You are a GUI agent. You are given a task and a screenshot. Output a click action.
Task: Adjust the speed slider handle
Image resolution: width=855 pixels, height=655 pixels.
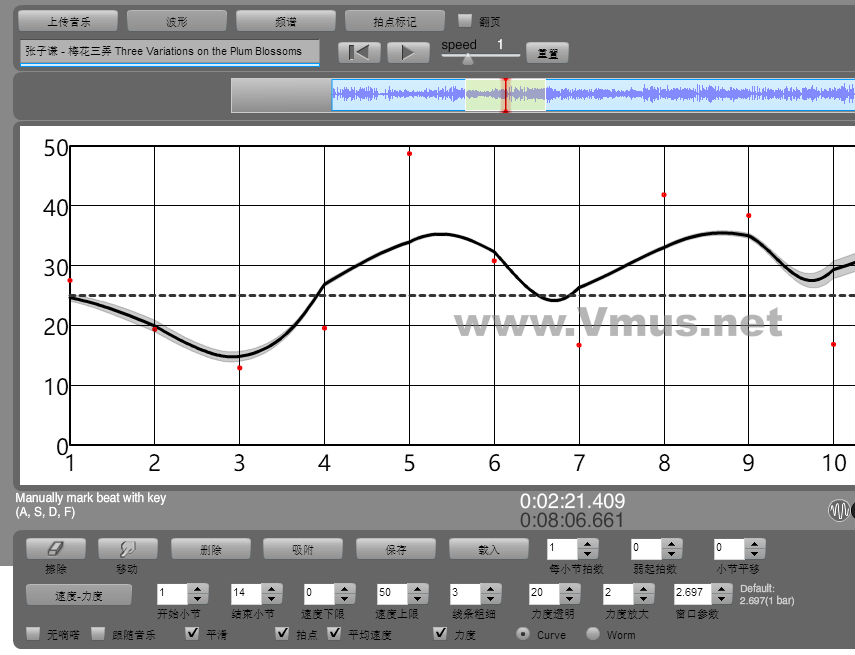468,59
